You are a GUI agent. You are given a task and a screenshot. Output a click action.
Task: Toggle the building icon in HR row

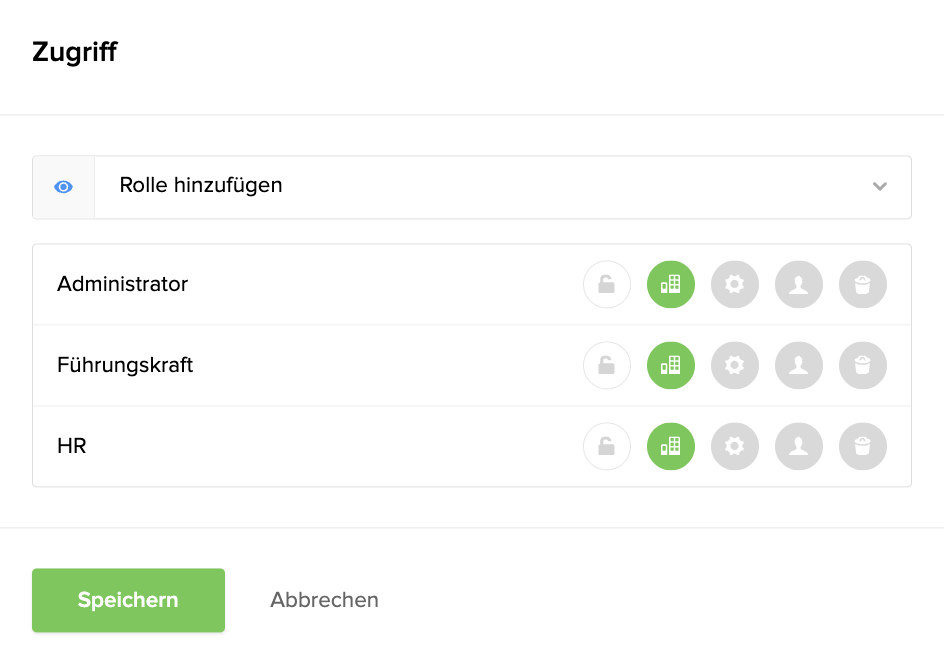click(x=671, y=446)
